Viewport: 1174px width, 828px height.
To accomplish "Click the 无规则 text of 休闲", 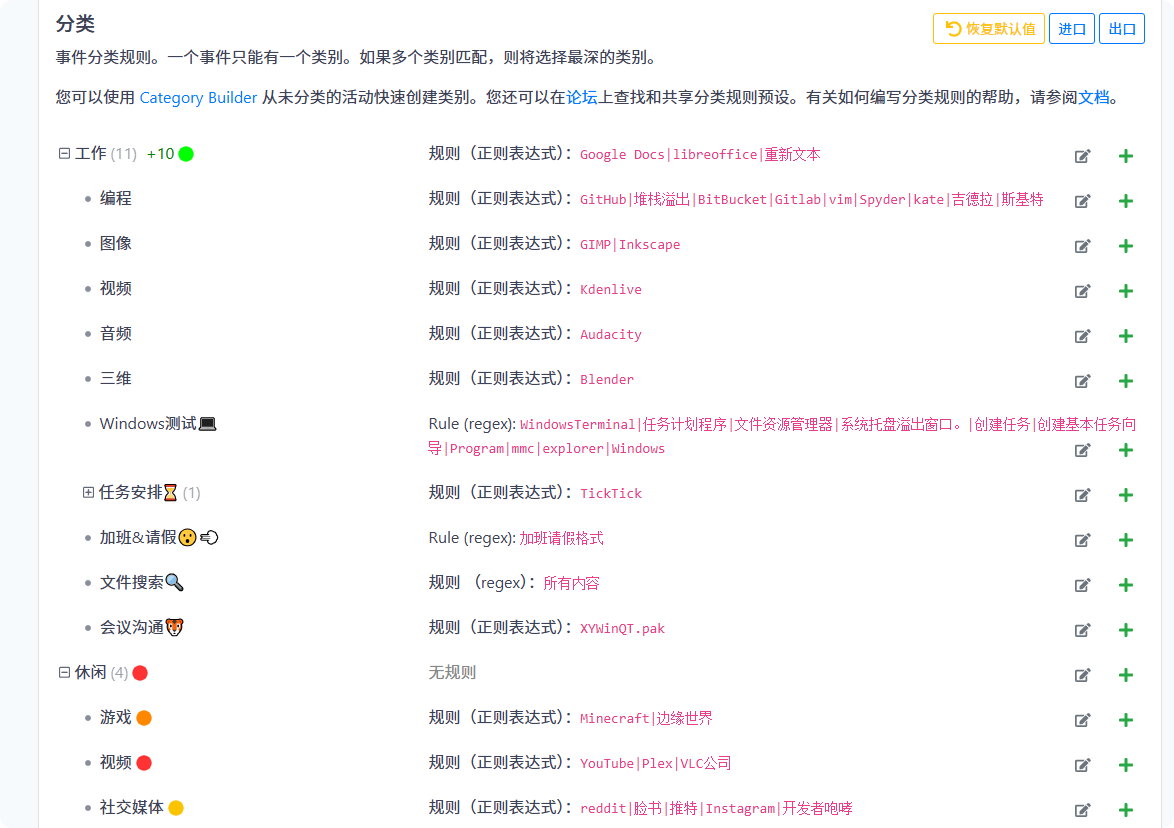I will [x=451, y=672].
